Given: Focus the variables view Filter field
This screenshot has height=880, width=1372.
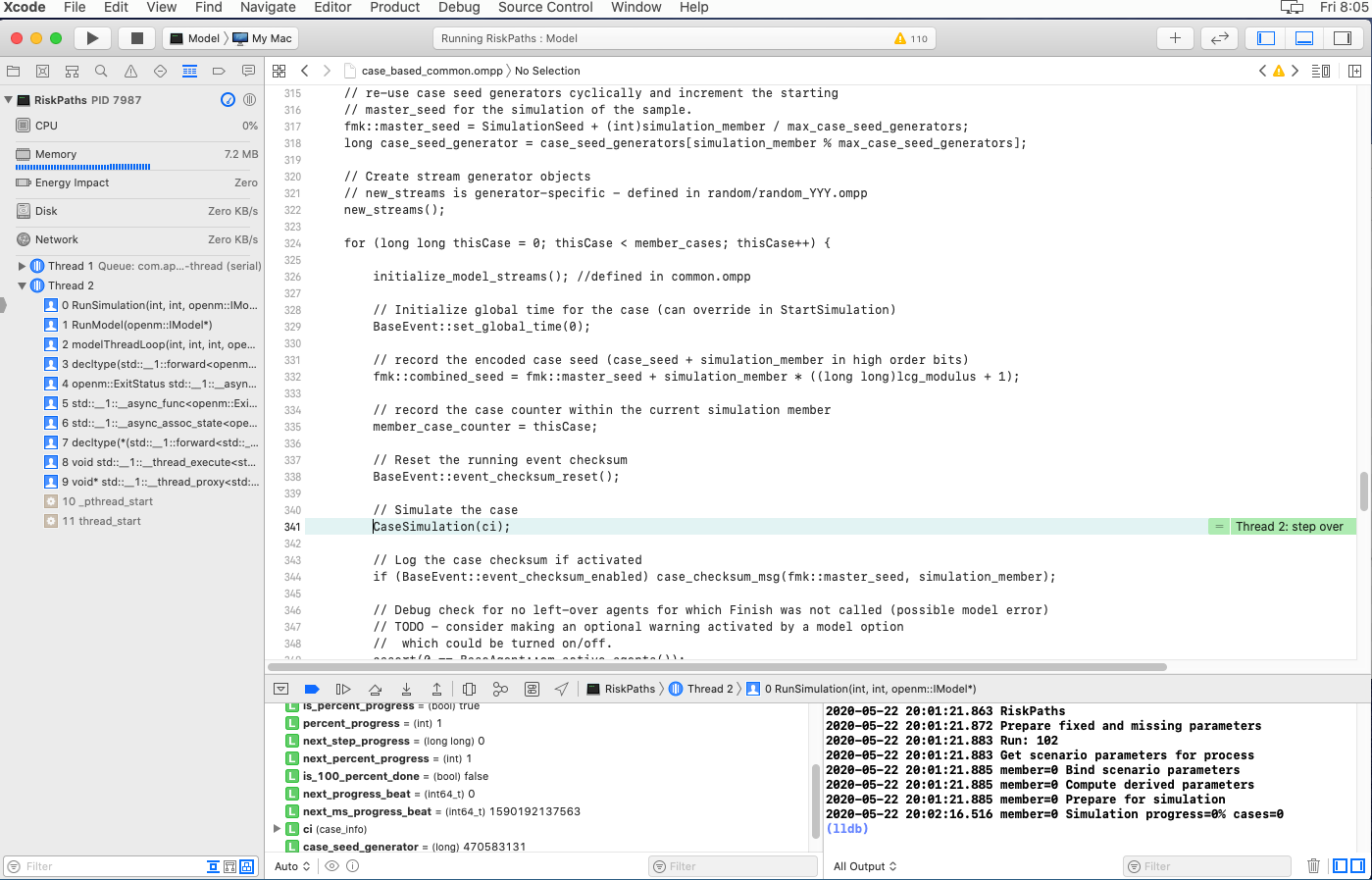Looking at the screenshot, I should pyautogui.click(x=733, y=866).
